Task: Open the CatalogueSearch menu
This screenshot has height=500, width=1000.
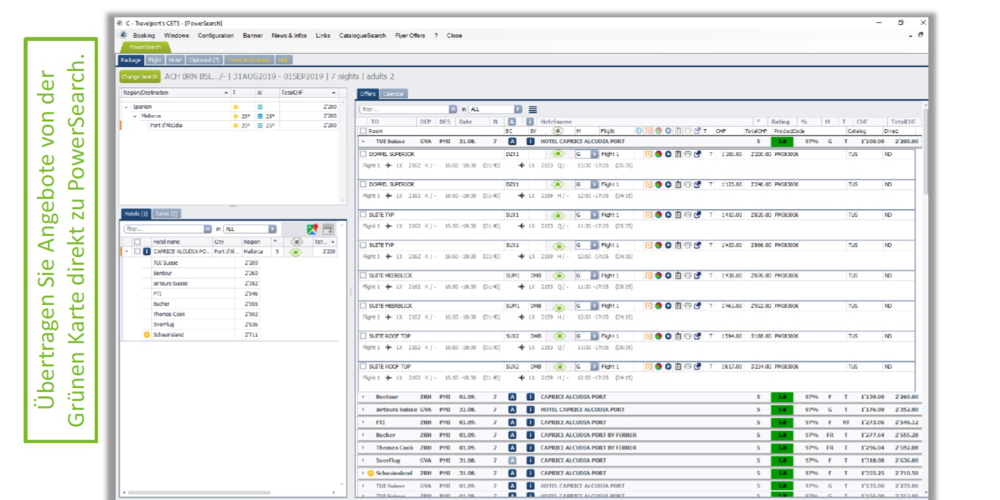Action: (x=362, y=35)
